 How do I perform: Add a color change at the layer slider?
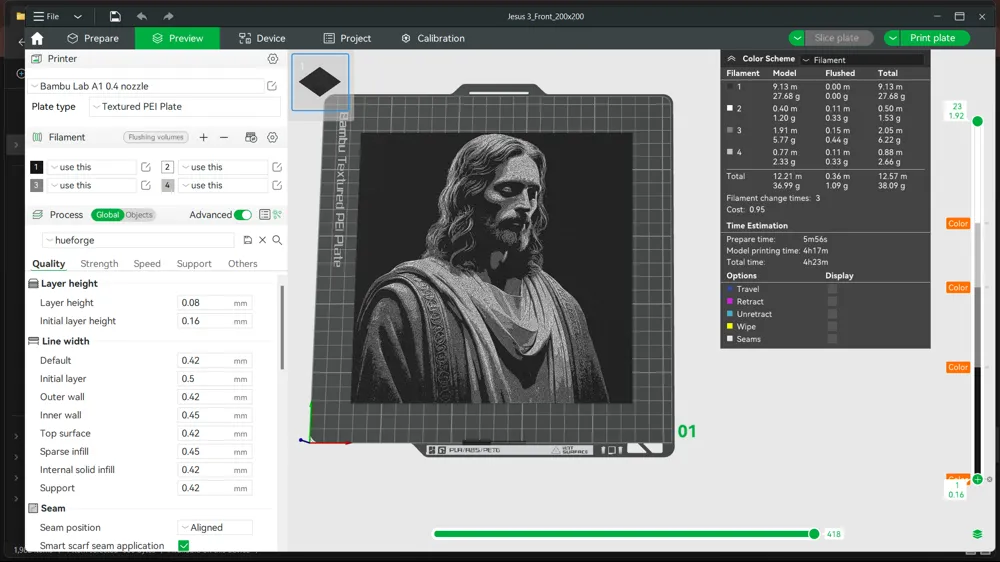pos(977,479)
